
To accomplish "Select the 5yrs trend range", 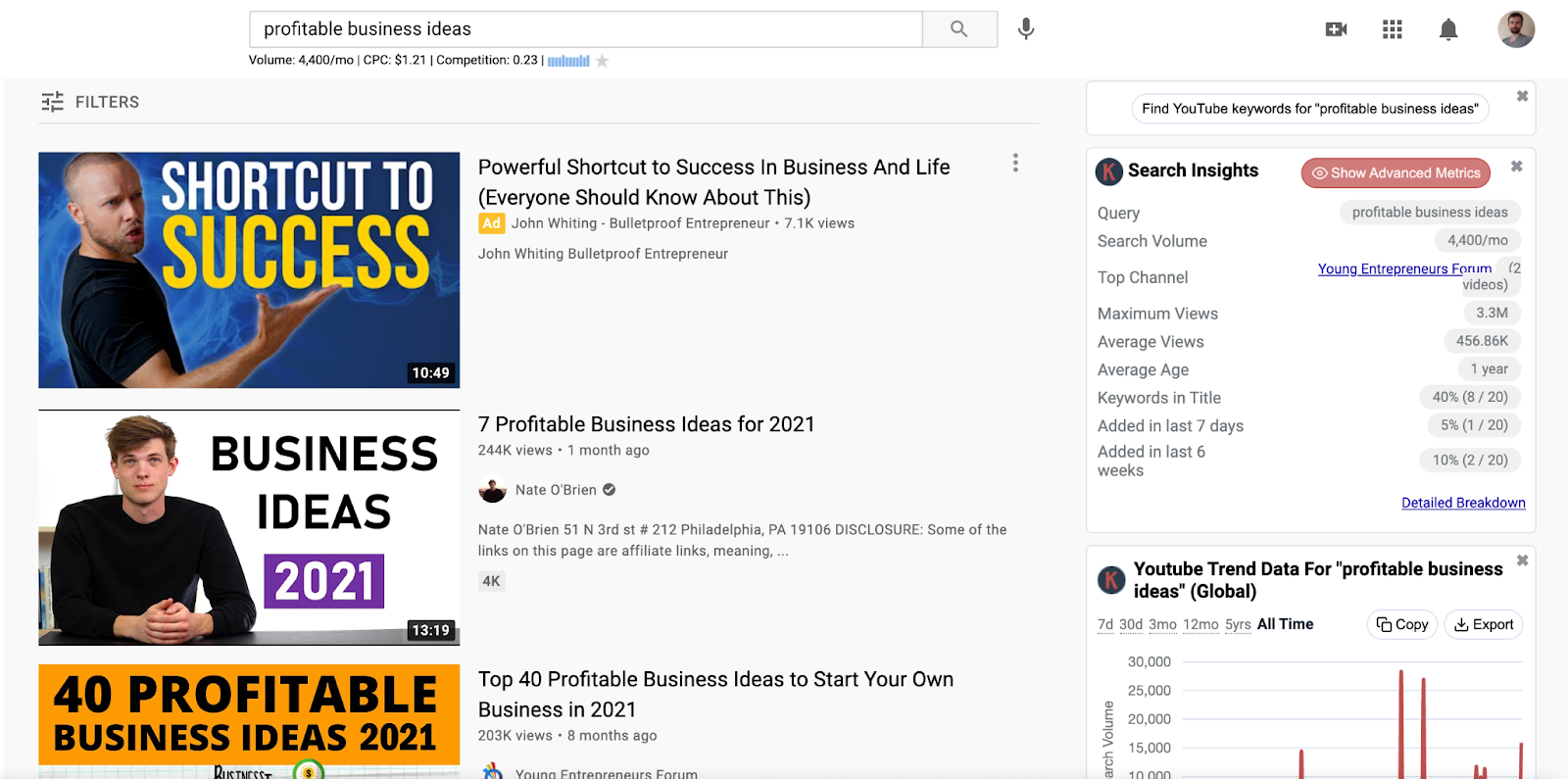I will (x=1238, y=624).
